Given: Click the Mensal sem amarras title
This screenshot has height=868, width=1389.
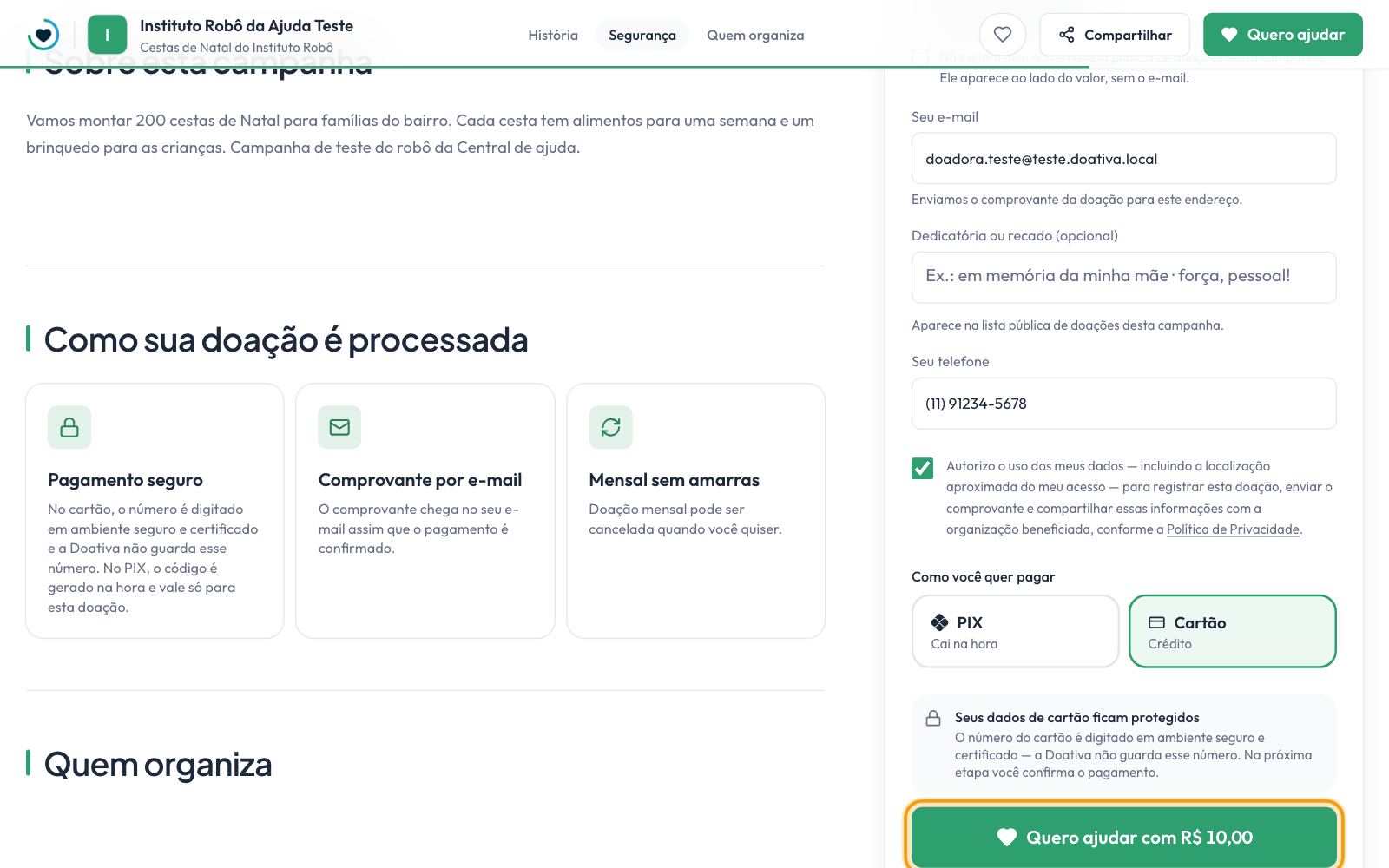Looking at the screenshot, I should (x=674, y=480).
